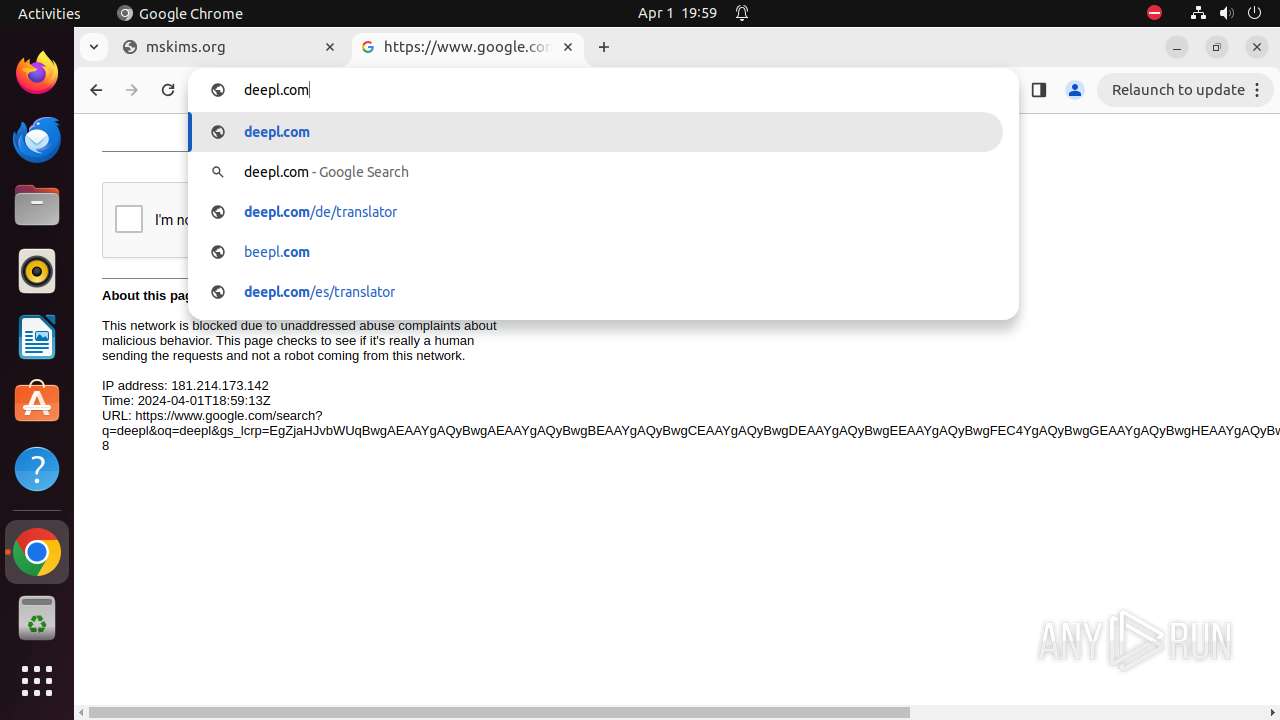Click magnifier icon of Google Search suggestion
The width and height of the screenshot is (1280, 720).
(218, 172)
